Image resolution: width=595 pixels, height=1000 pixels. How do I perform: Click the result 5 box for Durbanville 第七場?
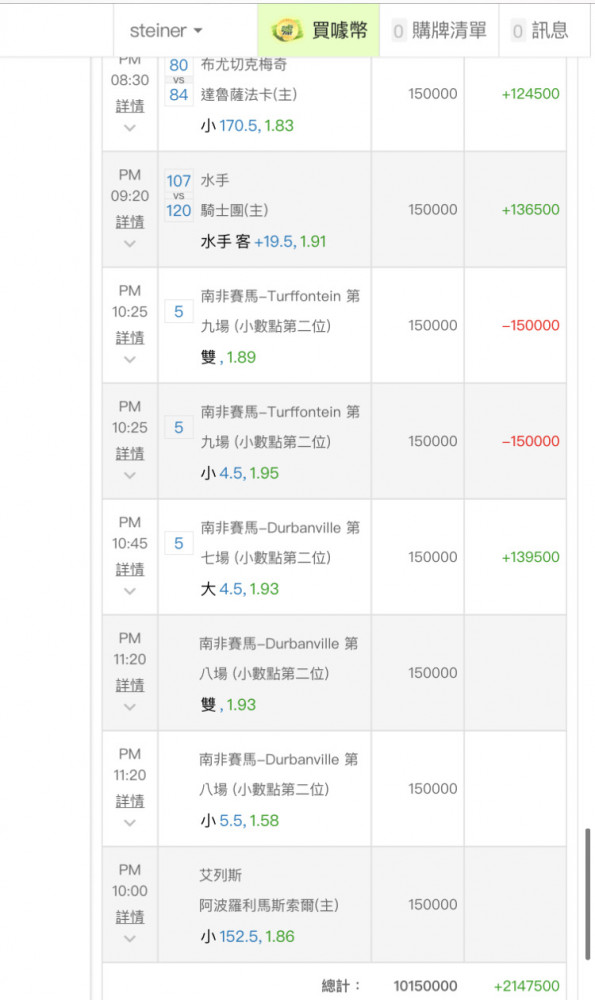click(x=179, y=543)
